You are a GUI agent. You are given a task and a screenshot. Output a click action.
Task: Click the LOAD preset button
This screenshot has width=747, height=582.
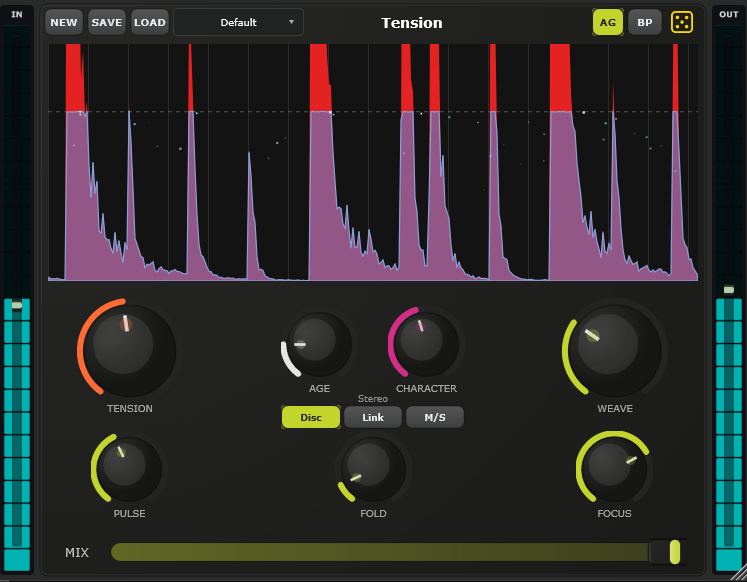tap(150, 22)
